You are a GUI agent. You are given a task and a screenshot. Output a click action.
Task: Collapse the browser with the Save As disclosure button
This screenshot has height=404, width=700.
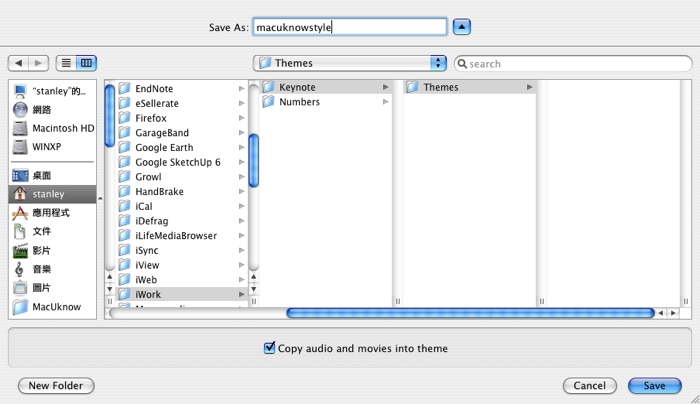[x=462, y=27]
